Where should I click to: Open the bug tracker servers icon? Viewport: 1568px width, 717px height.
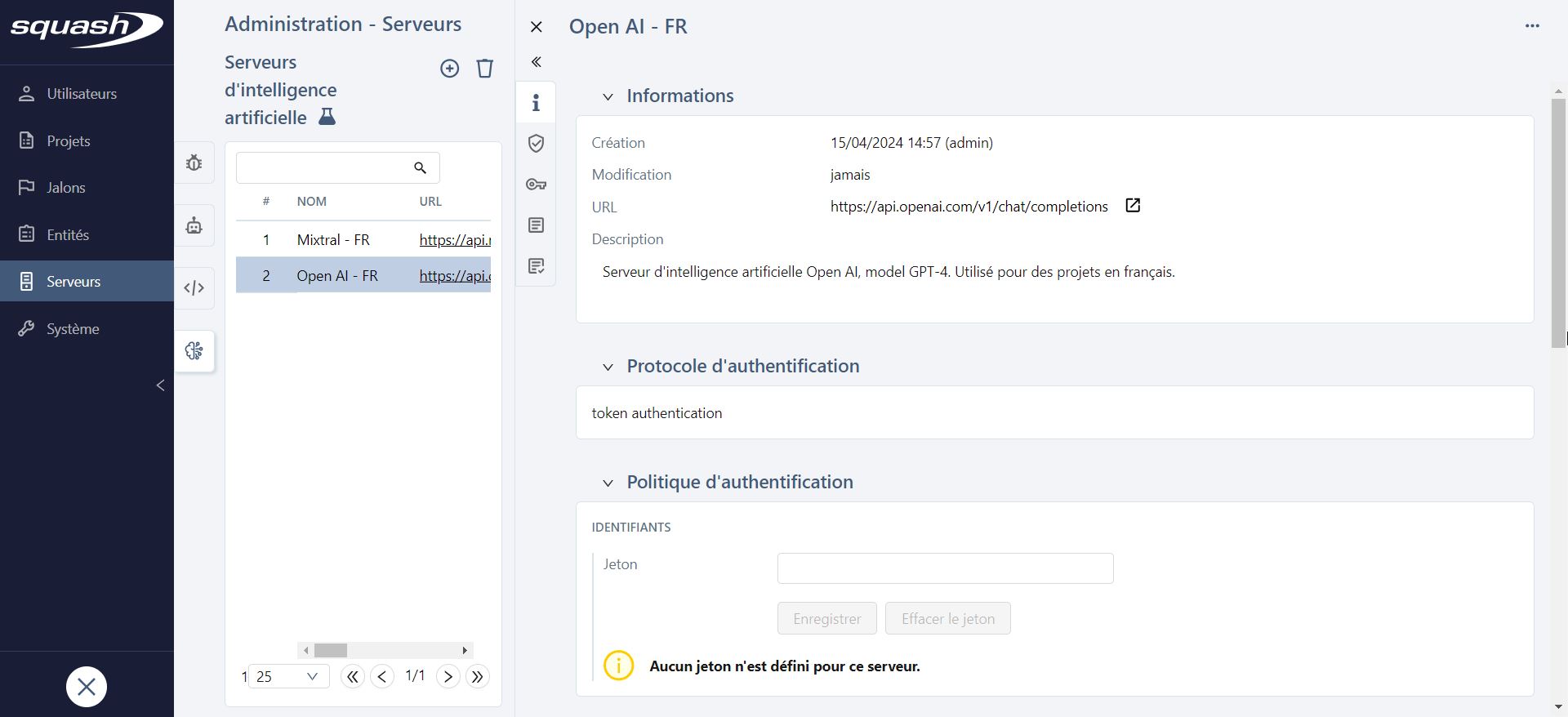coord(194,163)
